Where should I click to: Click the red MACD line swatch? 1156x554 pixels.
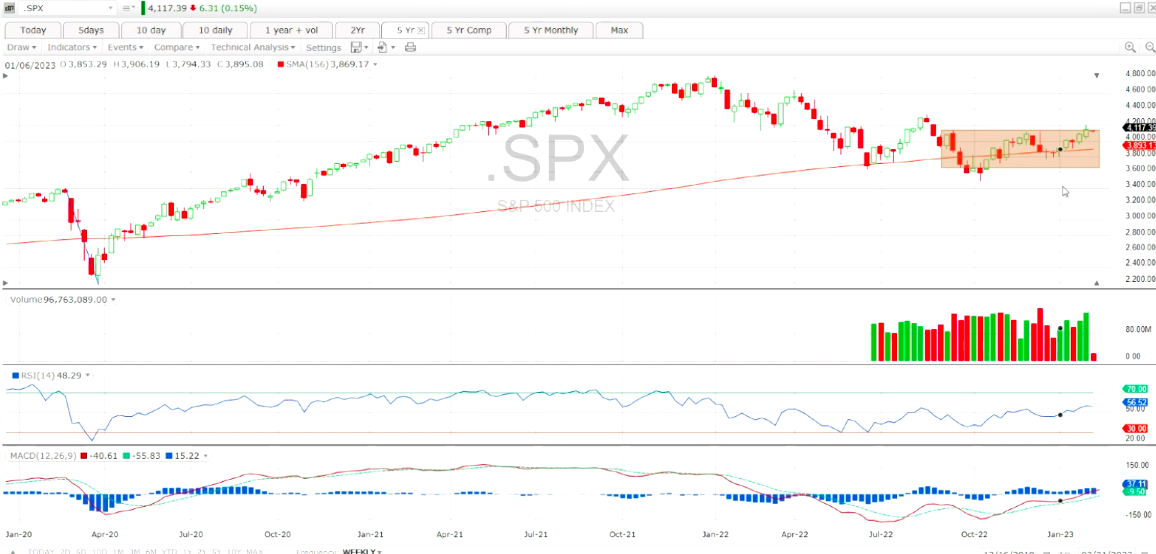[x=83, y=456]
